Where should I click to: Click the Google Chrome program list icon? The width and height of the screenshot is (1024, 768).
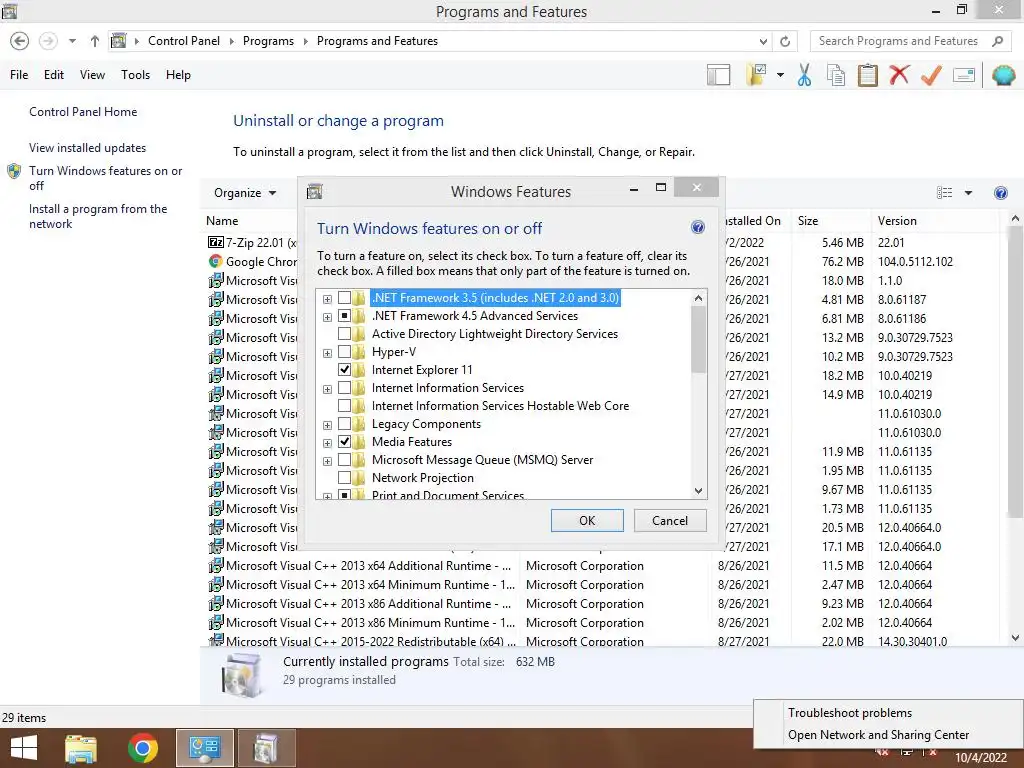[216, 261]
